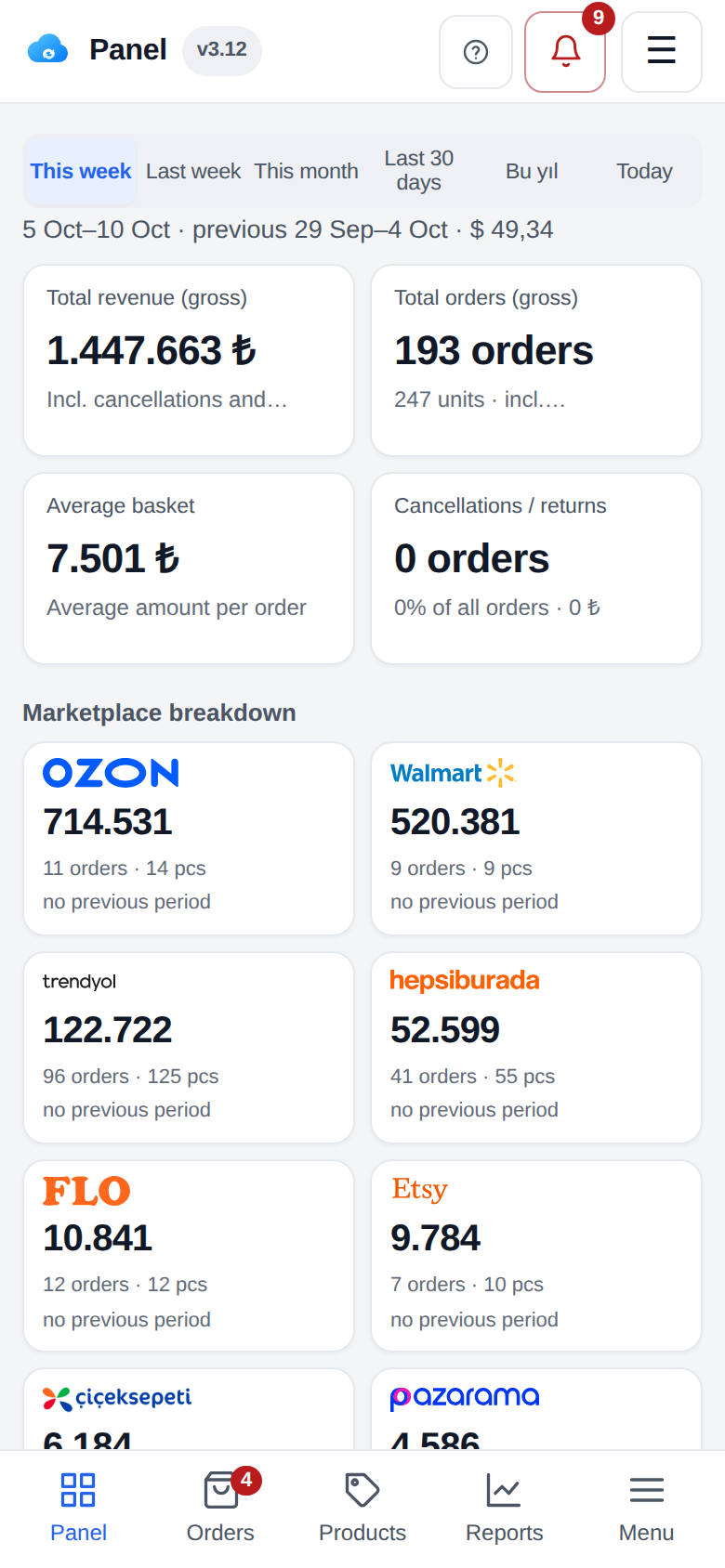Screen dimensions: 725x1568
Task: Click the Etsy marketplace logo
Action: [x=419, y=1189]
